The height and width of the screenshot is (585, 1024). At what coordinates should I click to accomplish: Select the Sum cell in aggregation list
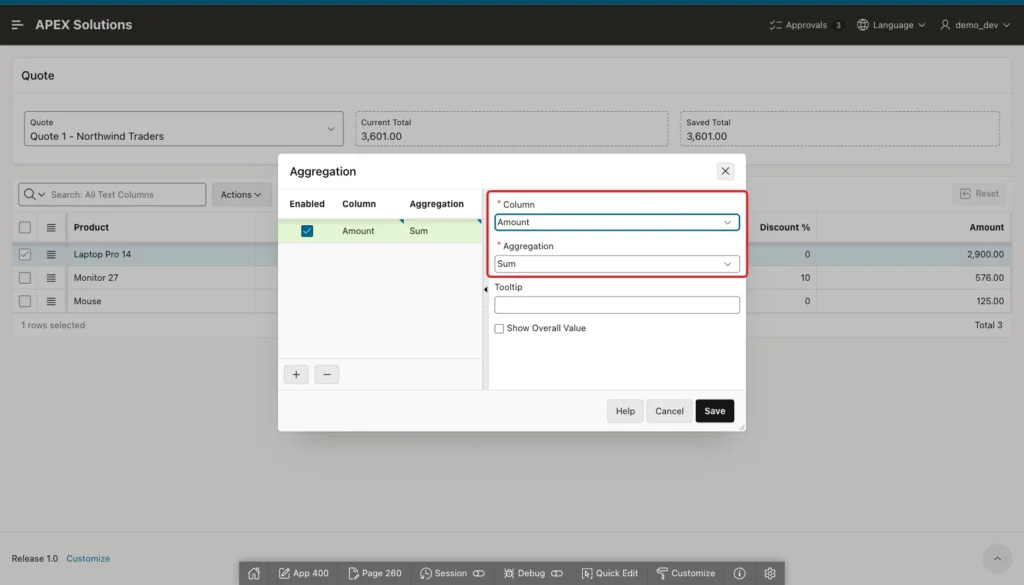pyautogui.click(x=443, y=231)
